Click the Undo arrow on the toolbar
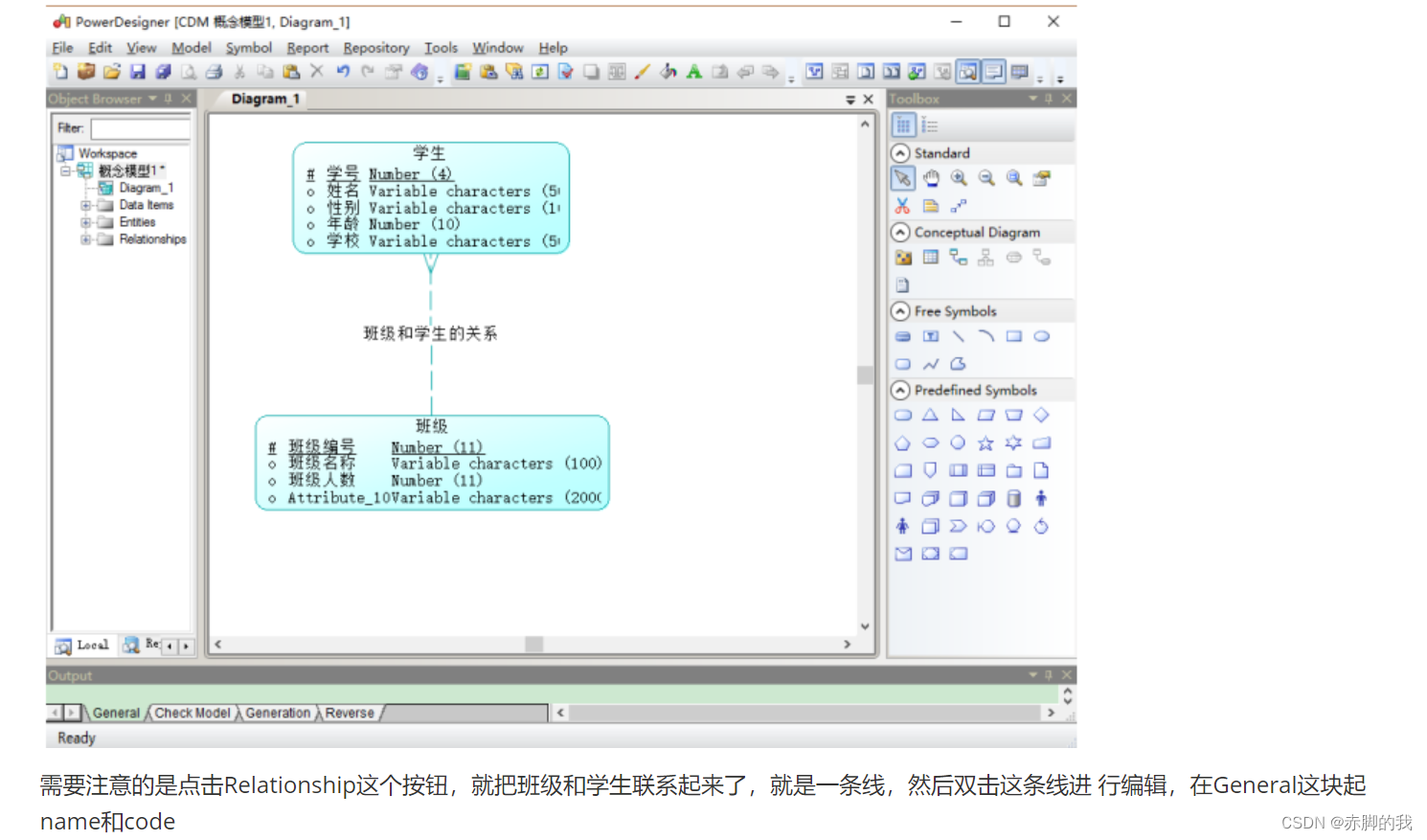1427x840 pixels. tap(343, 71)
